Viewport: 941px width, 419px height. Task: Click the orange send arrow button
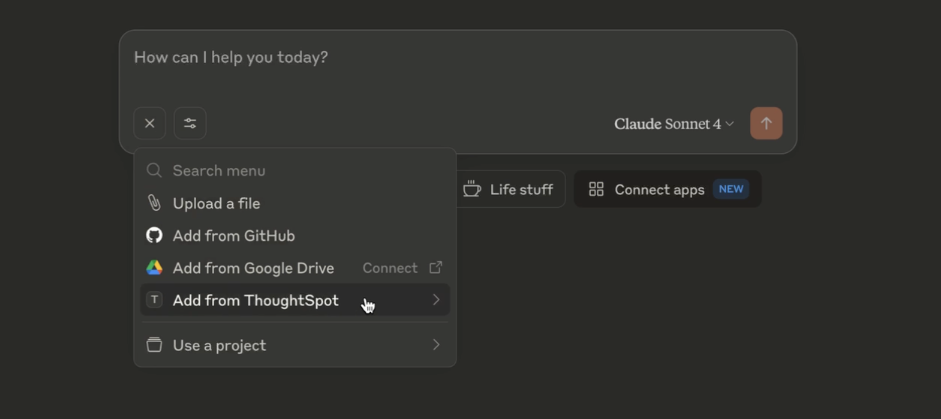click(766, 124)
